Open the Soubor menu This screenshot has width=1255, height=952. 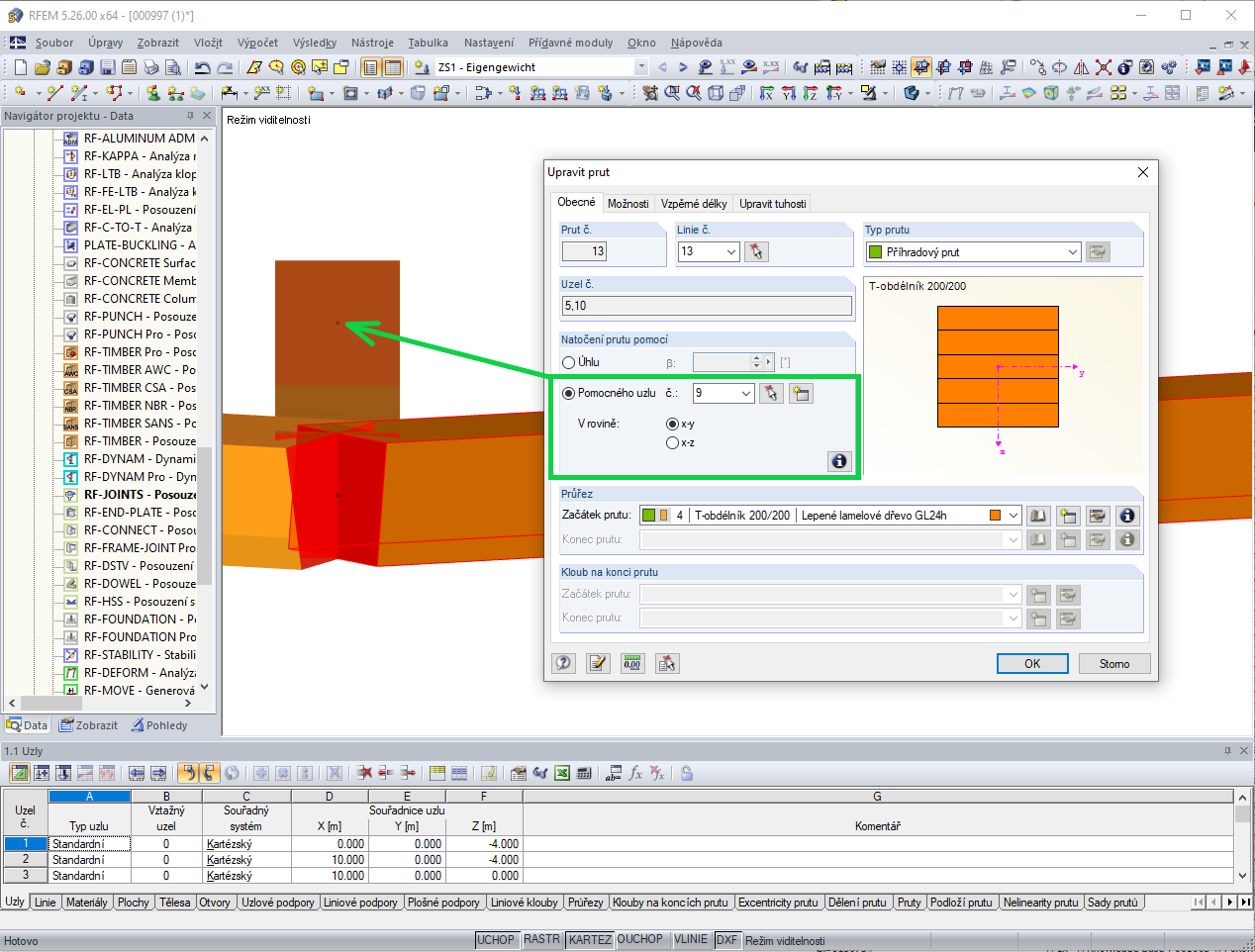point(54,43)
